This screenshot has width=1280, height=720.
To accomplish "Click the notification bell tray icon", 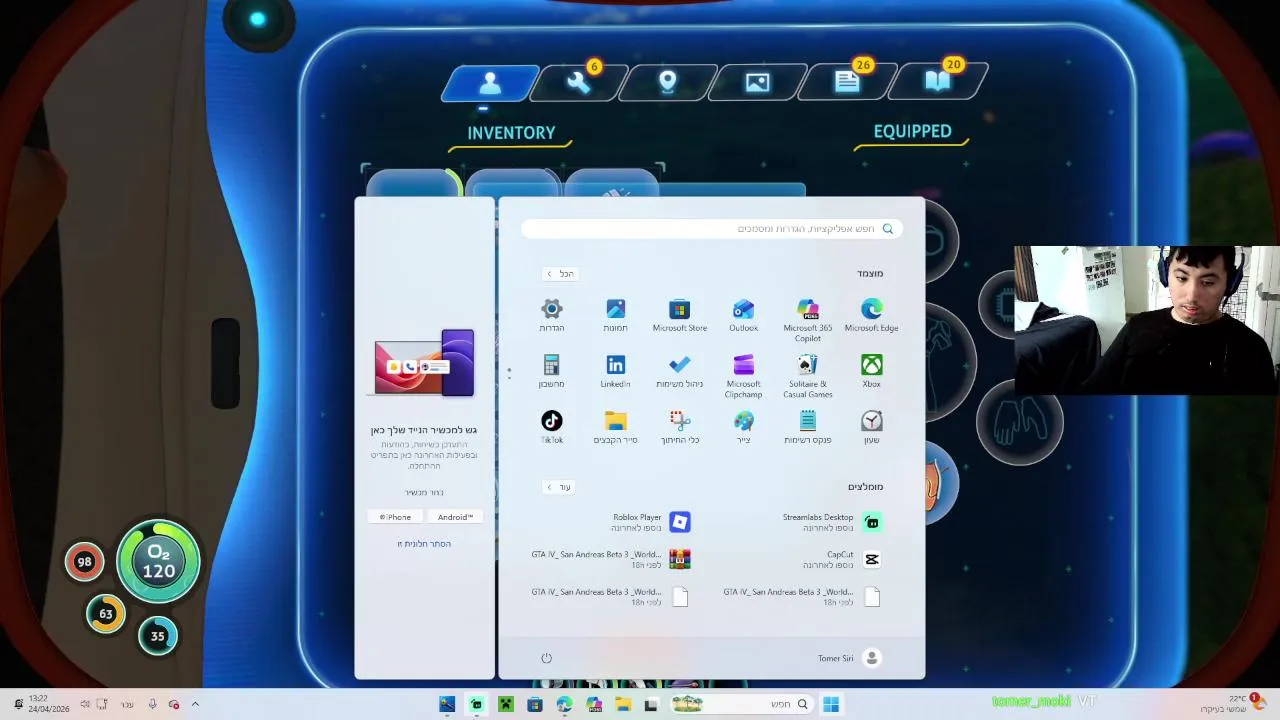I will [18, 704].
